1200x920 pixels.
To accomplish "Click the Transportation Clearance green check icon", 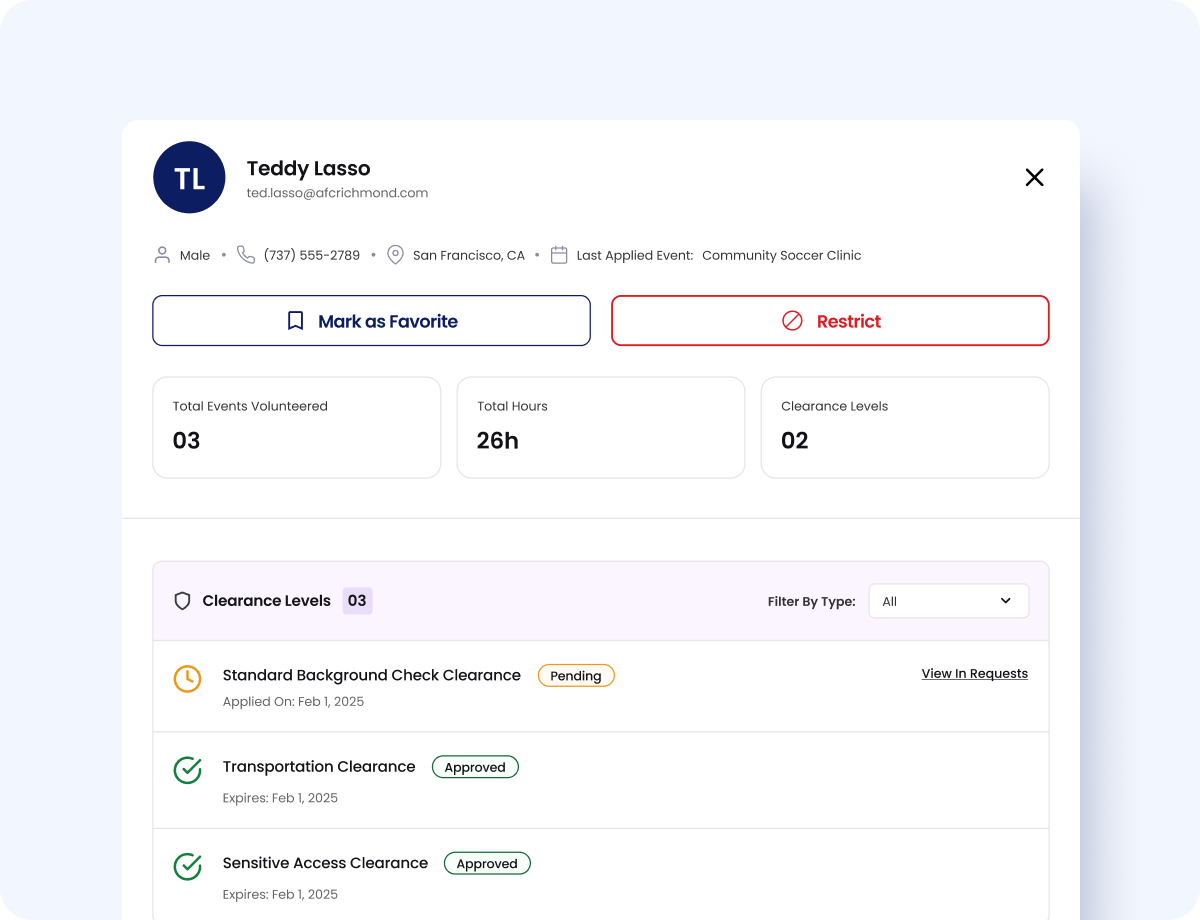I will (x=187, y=770).
